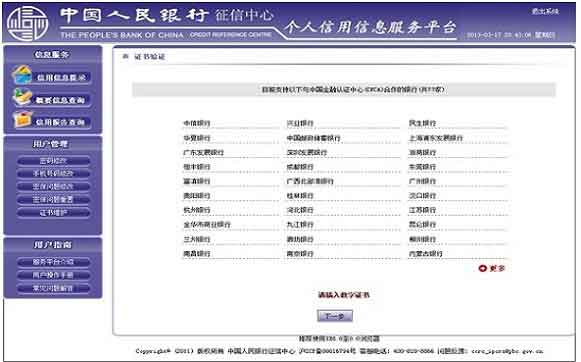The height and width of the screenshot is (362, 581).
Task: Open 密码修改 password change menu
Action: [53, 161]
